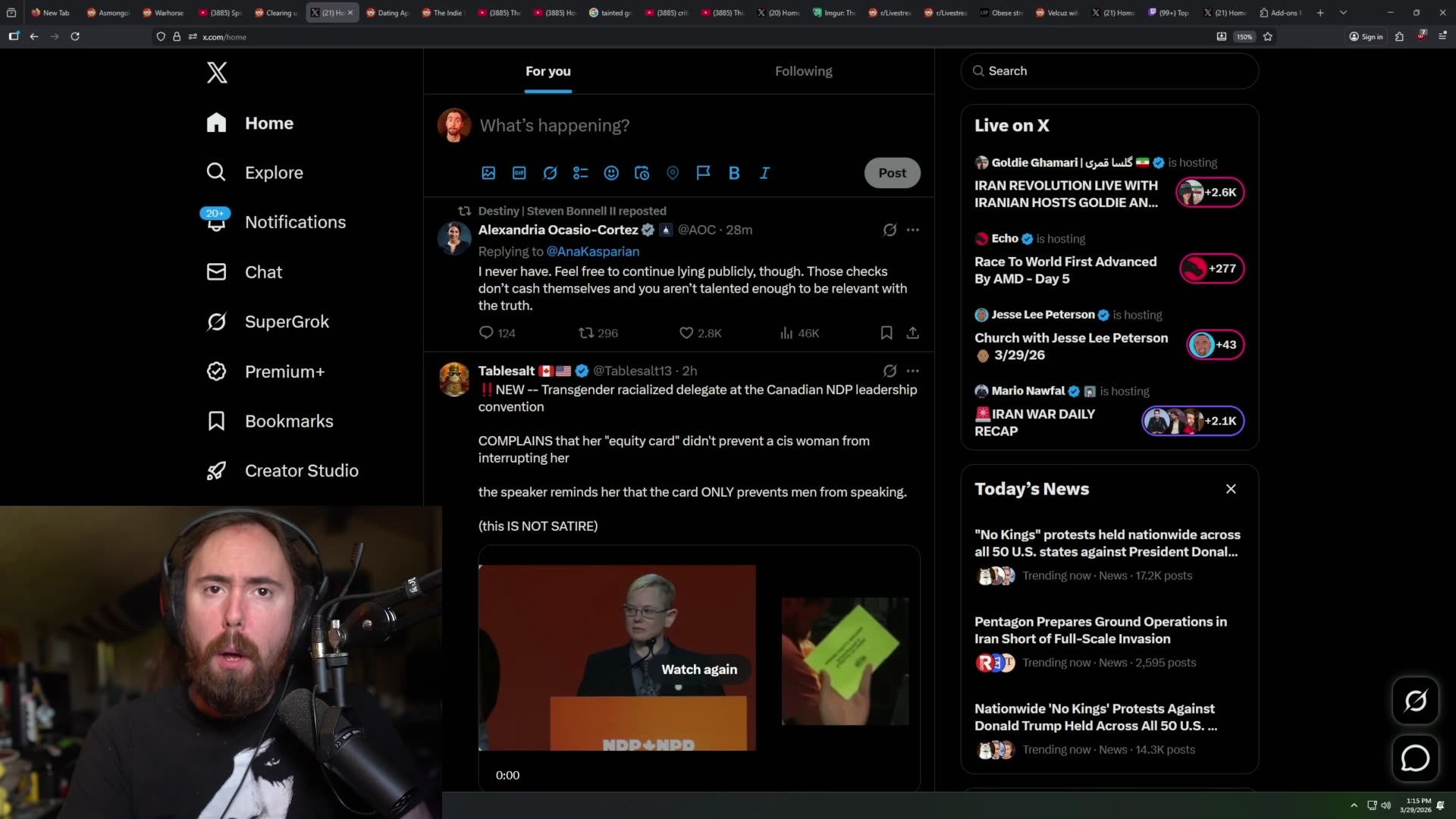Open the GIF picker in the composer
The height and width of the screenshot is (819, 1456).
pos(519,173)
